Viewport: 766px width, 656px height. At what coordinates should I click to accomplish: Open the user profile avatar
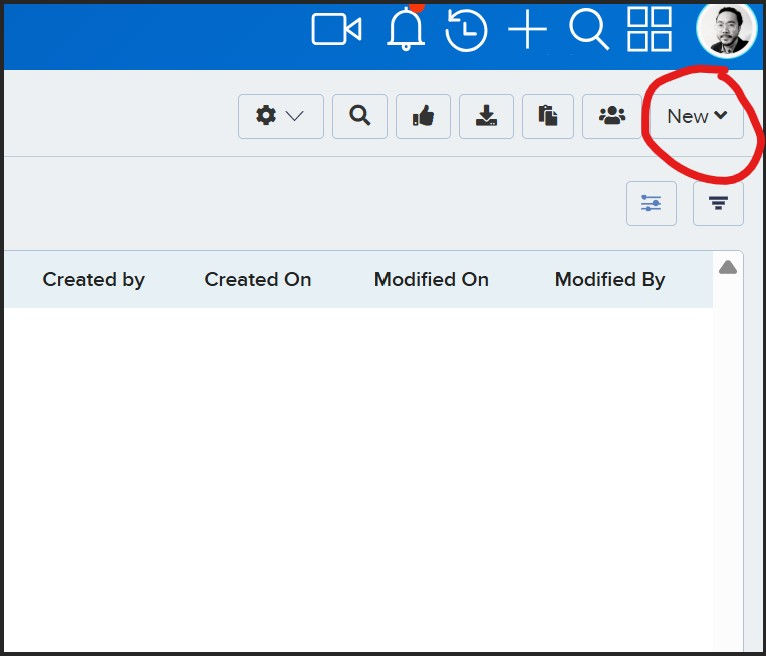point(727,29)
